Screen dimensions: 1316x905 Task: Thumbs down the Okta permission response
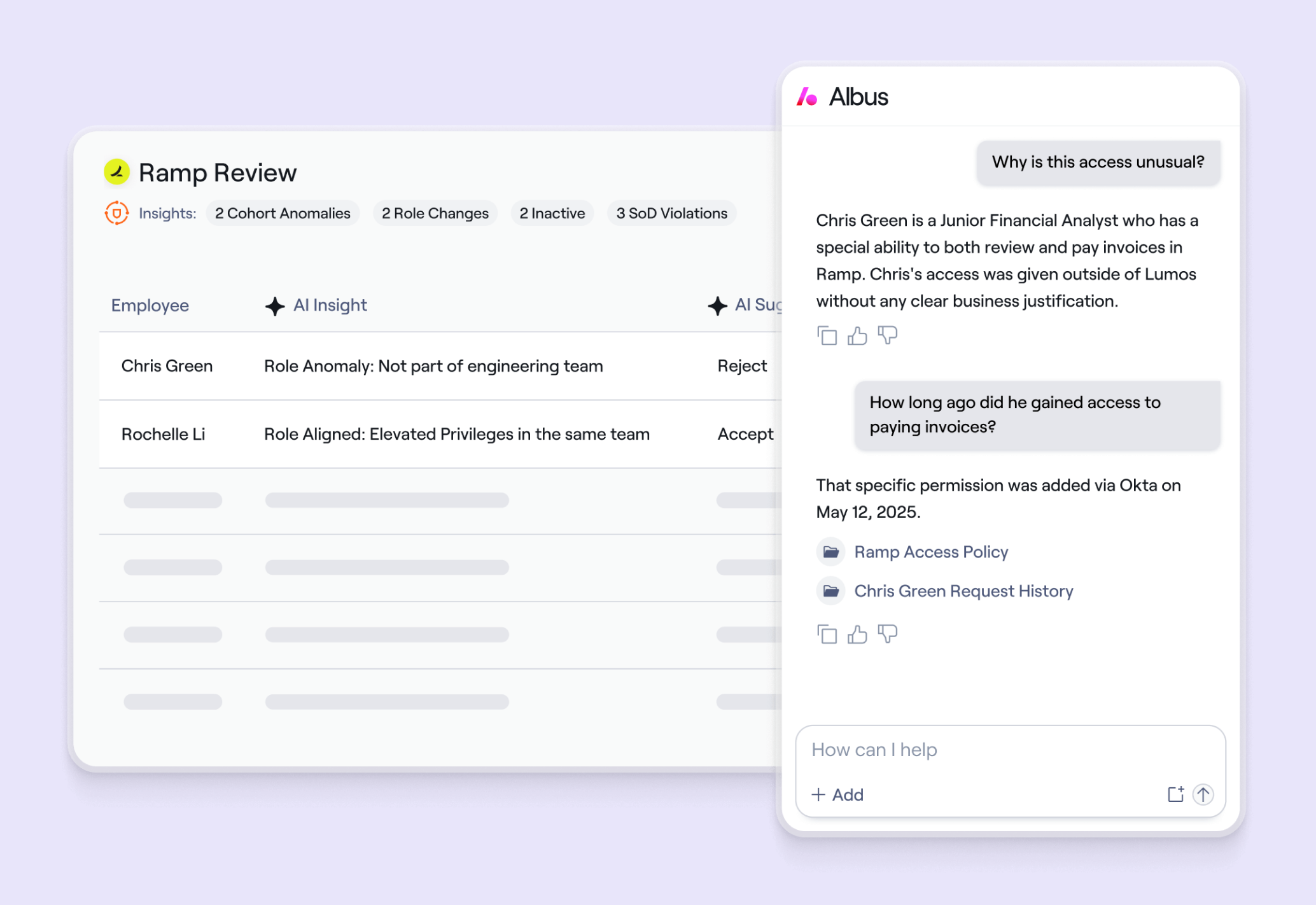[888, 634]
